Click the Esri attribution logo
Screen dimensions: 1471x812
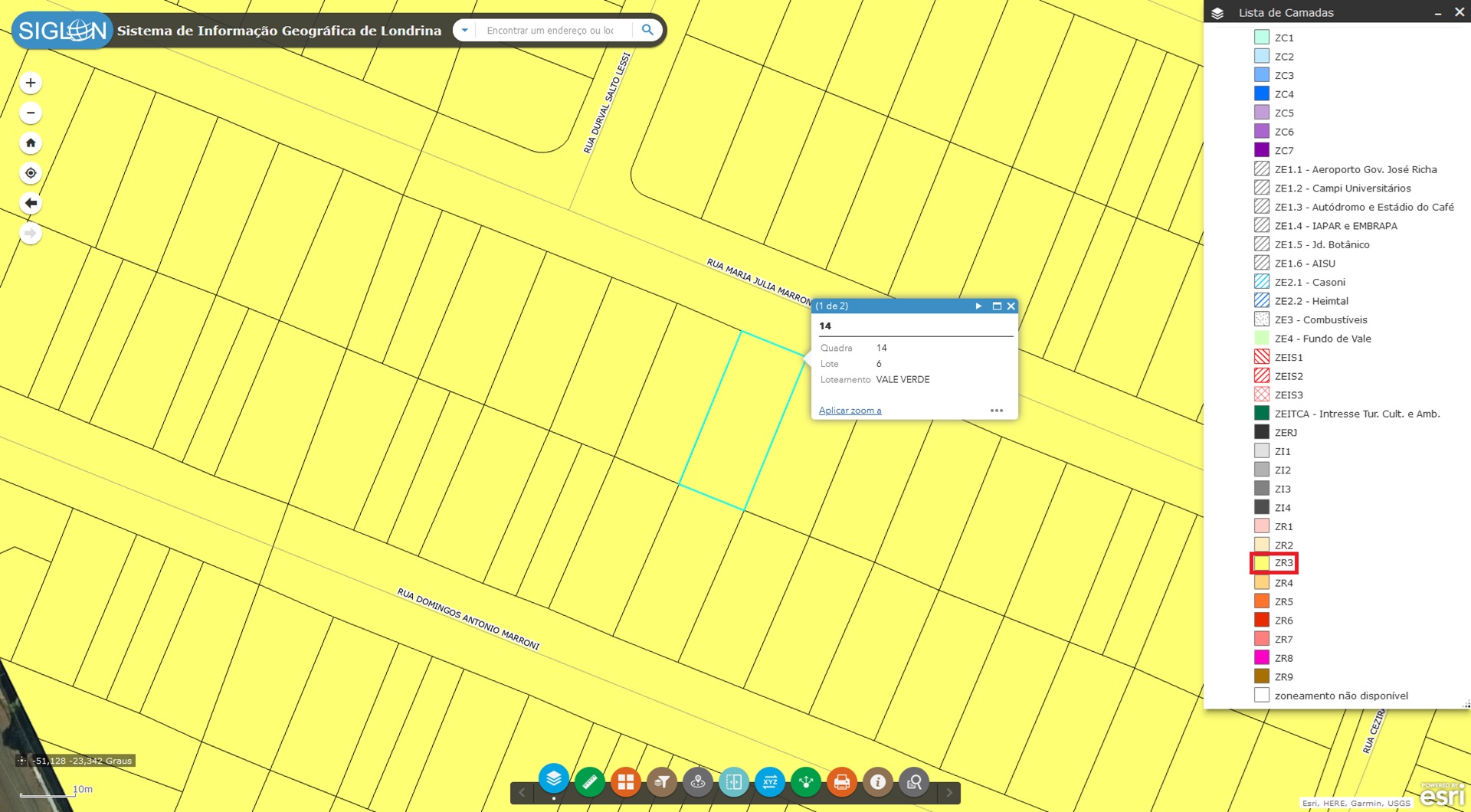(1442, 795)
